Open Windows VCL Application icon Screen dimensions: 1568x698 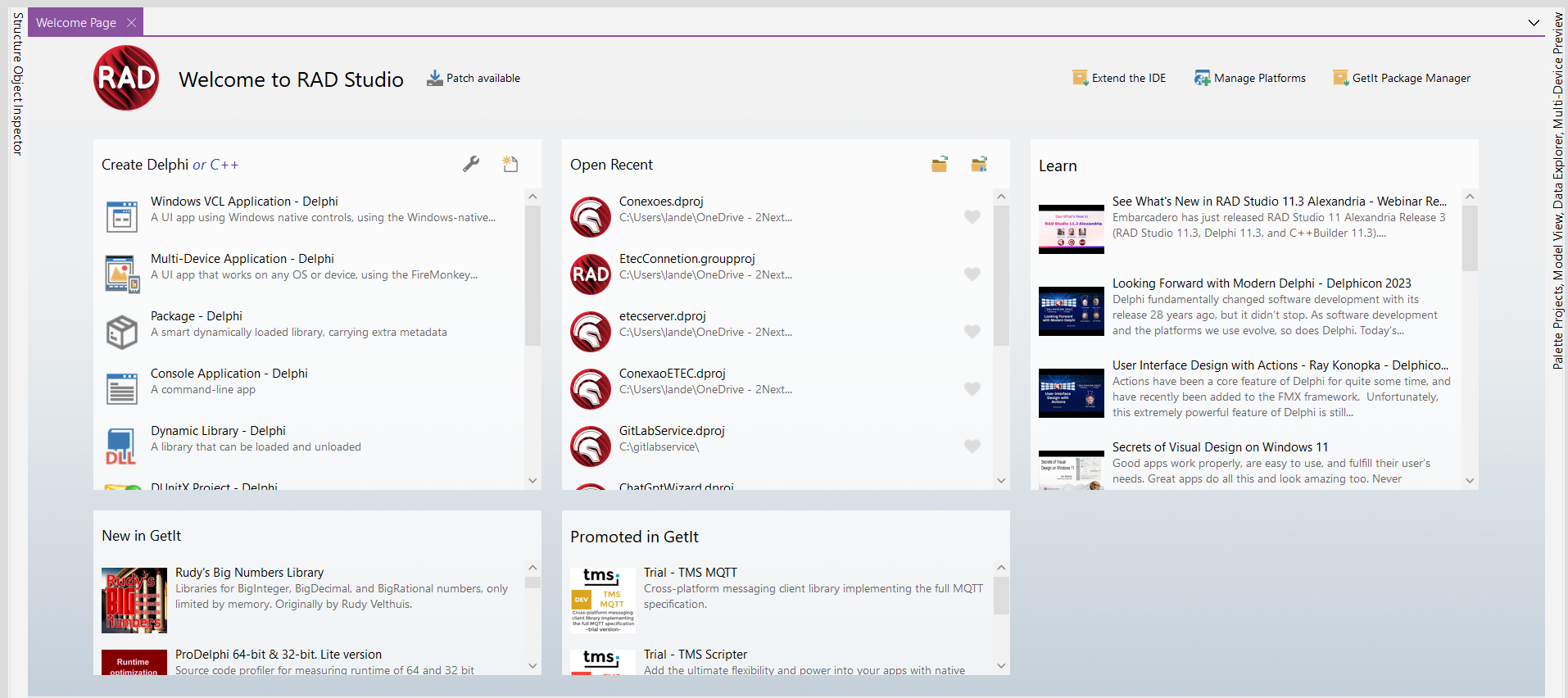click(122, 217)
